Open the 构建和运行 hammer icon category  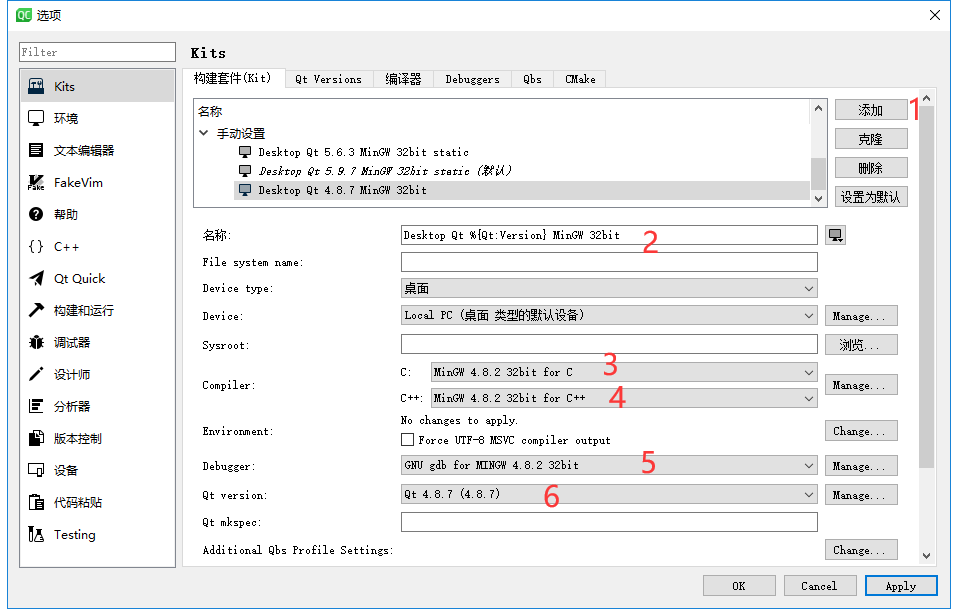(x=37, y=310)
